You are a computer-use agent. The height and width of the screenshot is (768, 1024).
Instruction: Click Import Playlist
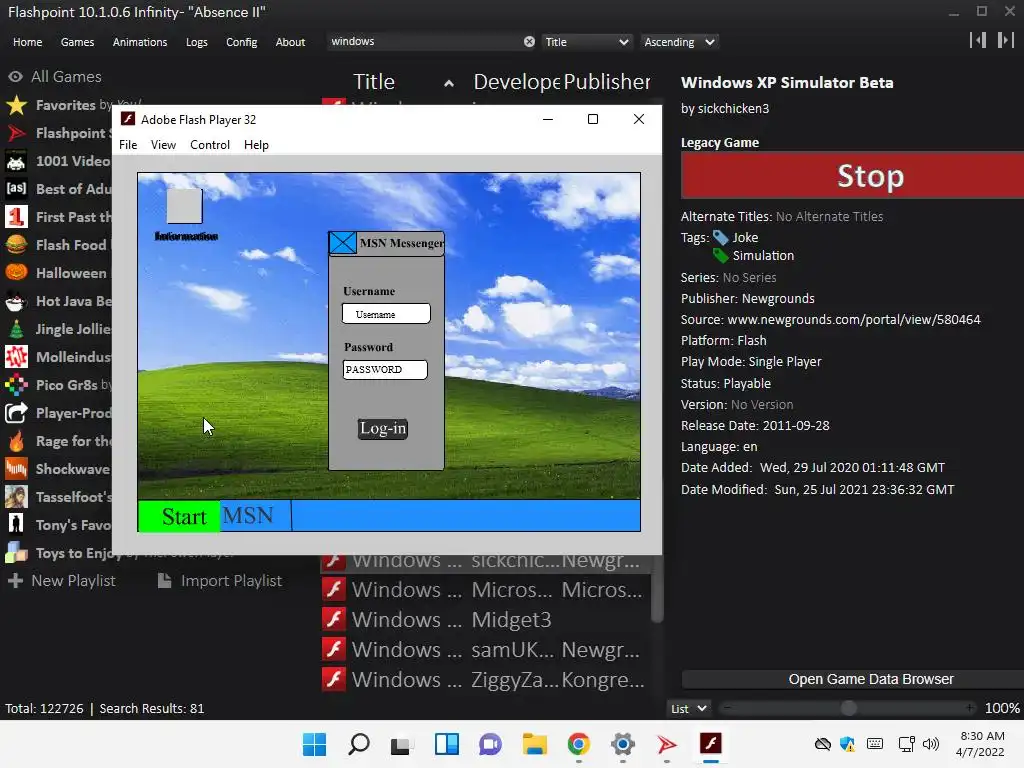point(220,581)
